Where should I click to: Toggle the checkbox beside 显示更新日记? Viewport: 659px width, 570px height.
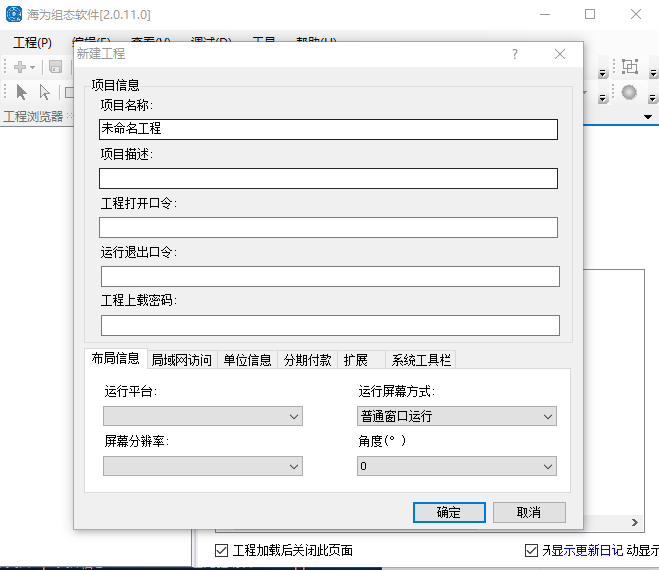531,550
